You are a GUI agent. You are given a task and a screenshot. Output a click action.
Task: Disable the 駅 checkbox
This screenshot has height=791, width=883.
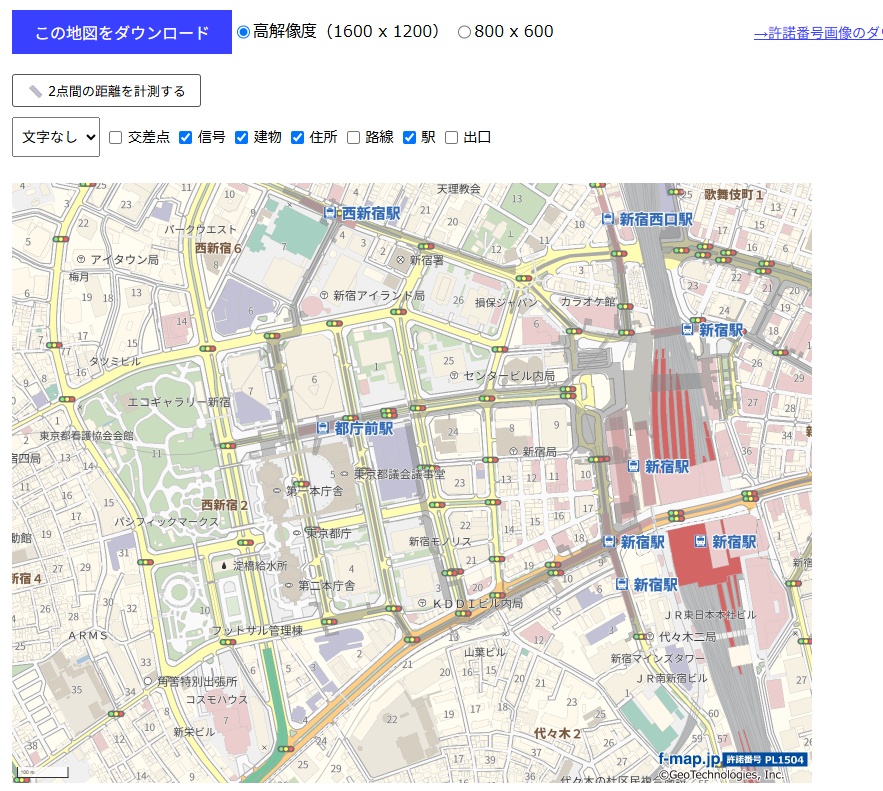[409, 137]
